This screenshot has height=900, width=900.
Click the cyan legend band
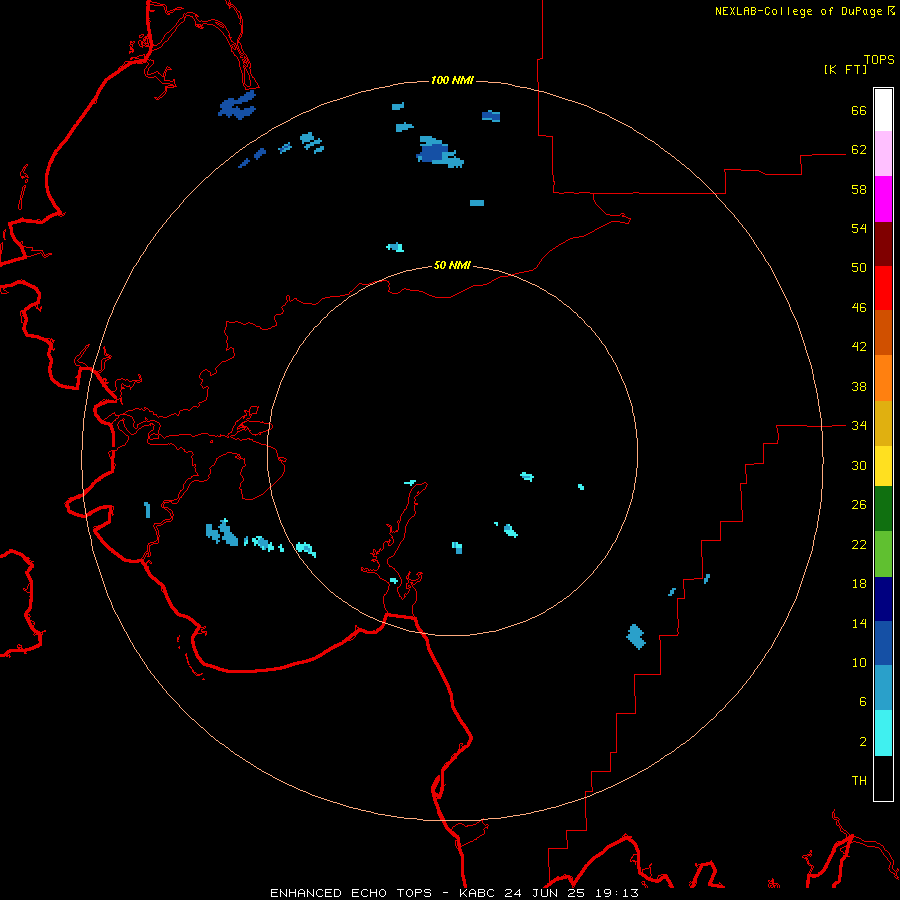(x=883, y=733)
